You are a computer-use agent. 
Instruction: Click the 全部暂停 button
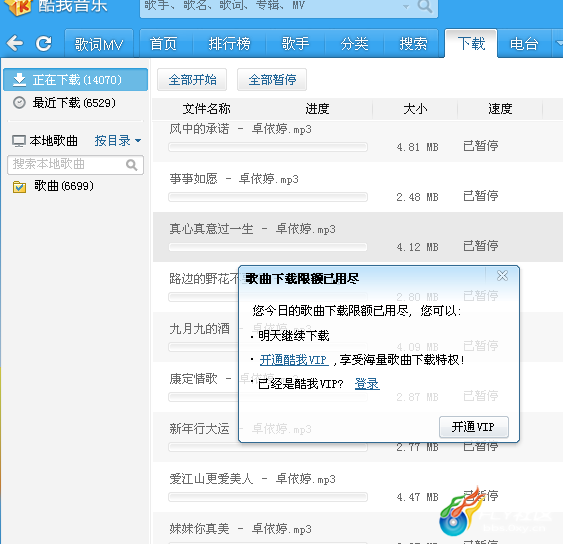pyautogui.click(x=272, y=80)
